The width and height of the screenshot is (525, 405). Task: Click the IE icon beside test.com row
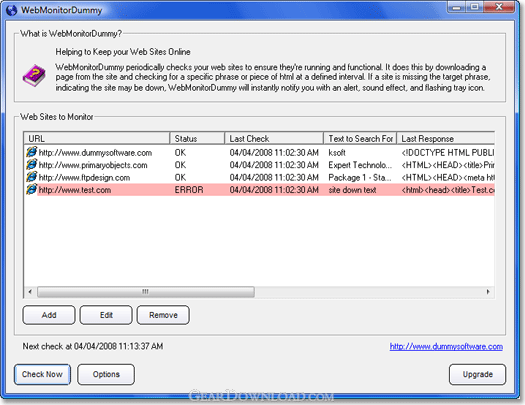tap(31, 189)
